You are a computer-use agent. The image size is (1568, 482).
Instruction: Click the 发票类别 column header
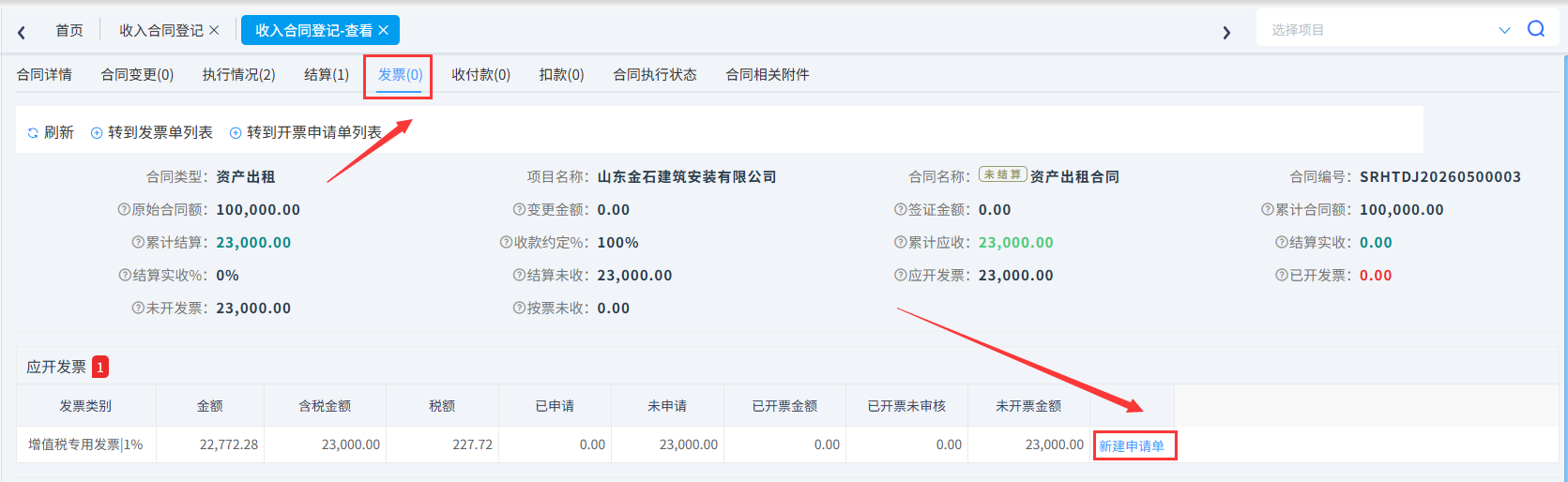85,406
